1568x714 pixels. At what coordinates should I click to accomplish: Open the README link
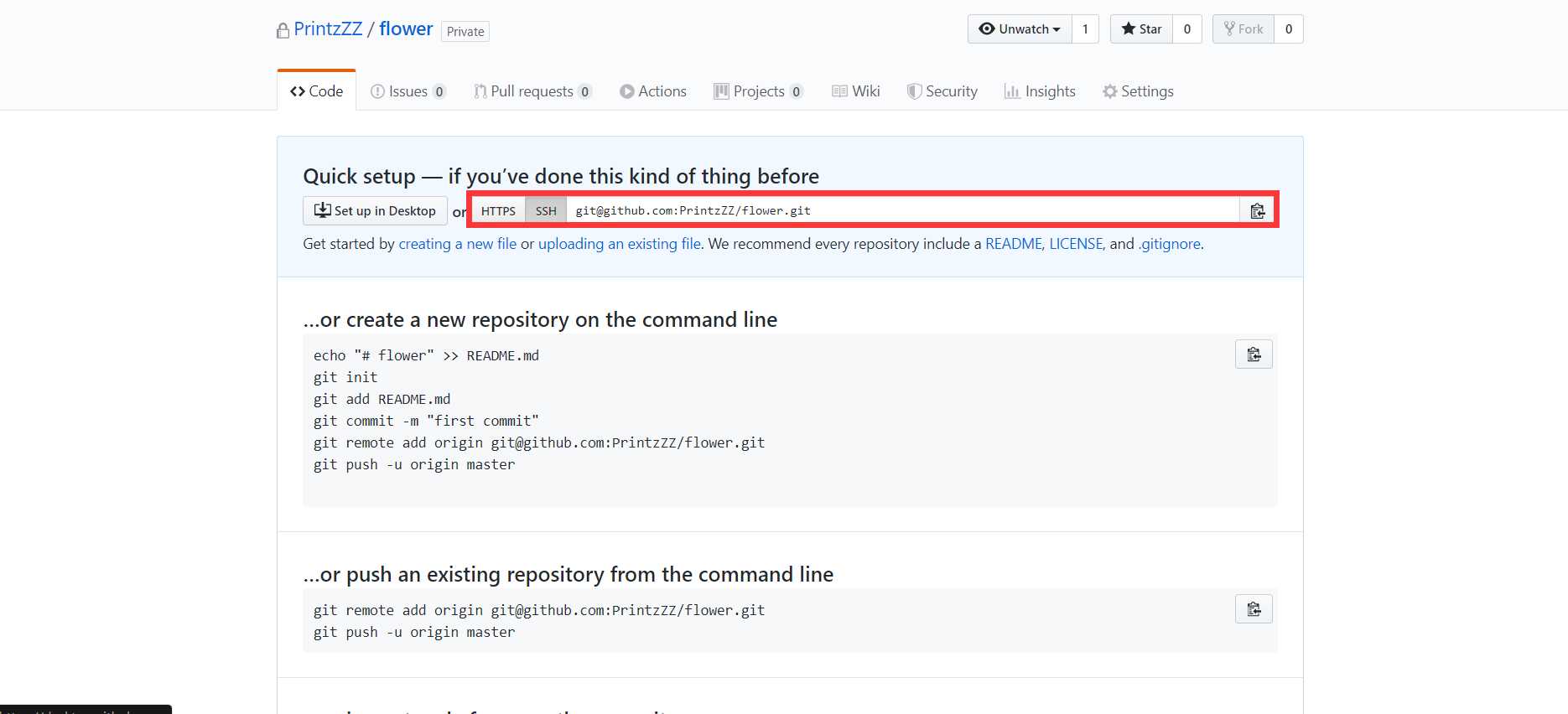tap(1014, 244)
